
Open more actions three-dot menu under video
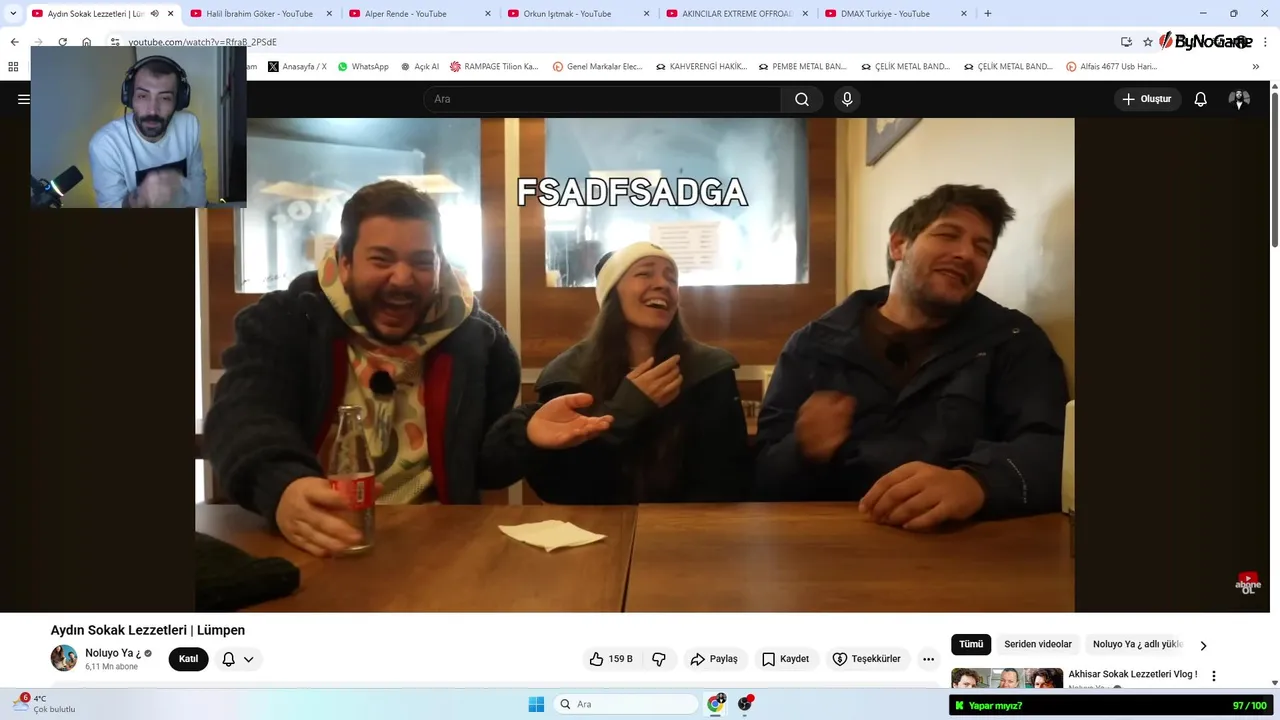click(x=928, y=659)
